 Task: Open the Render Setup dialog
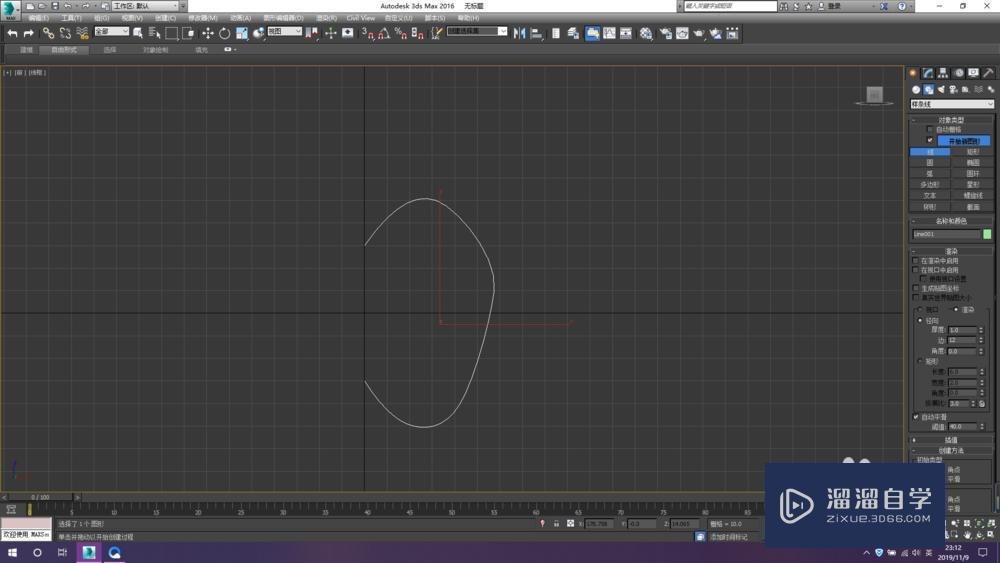tap(665, 33)
